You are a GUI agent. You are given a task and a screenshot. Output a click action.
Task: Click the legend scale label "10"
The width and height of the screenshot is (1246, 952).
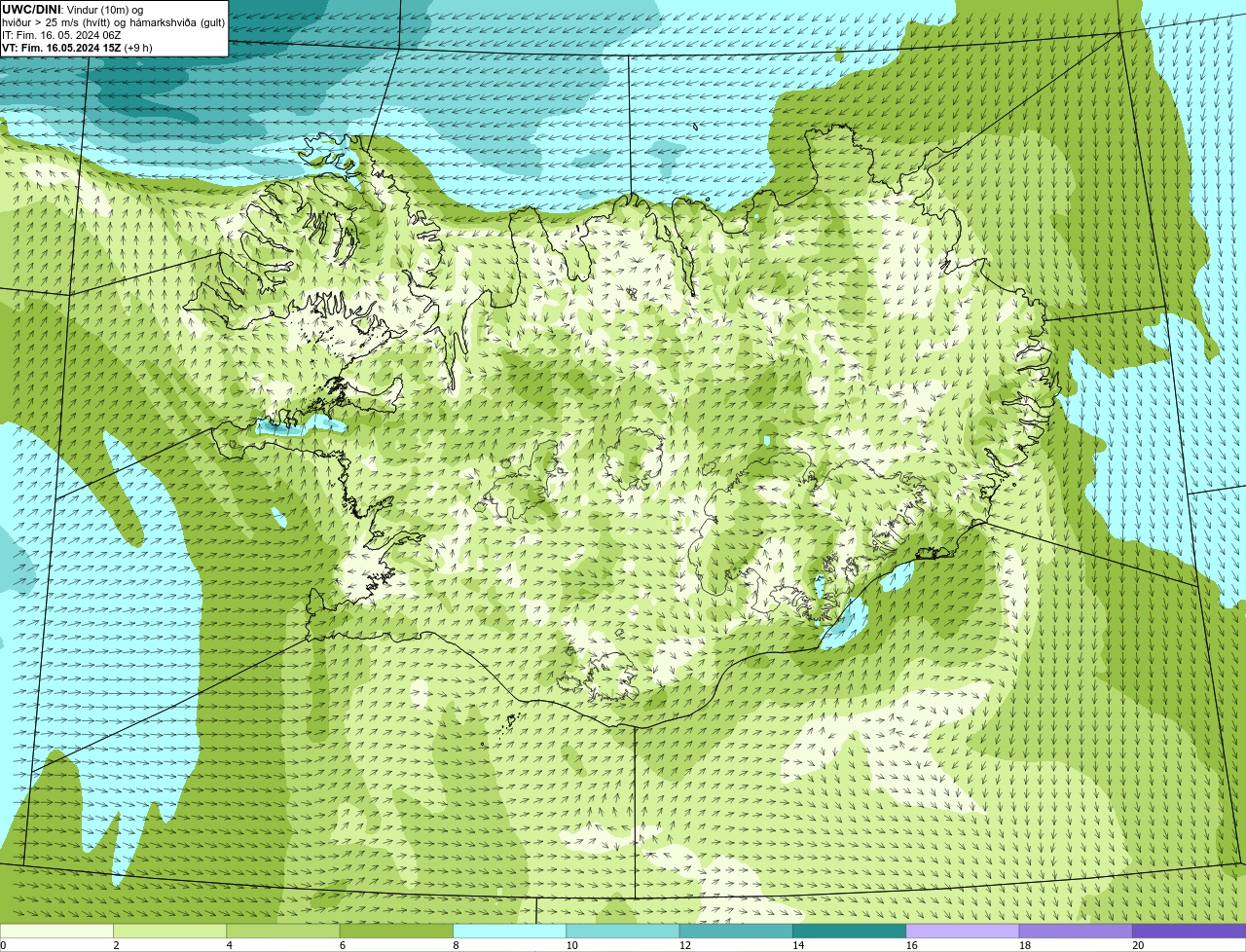tap(571, 945)
